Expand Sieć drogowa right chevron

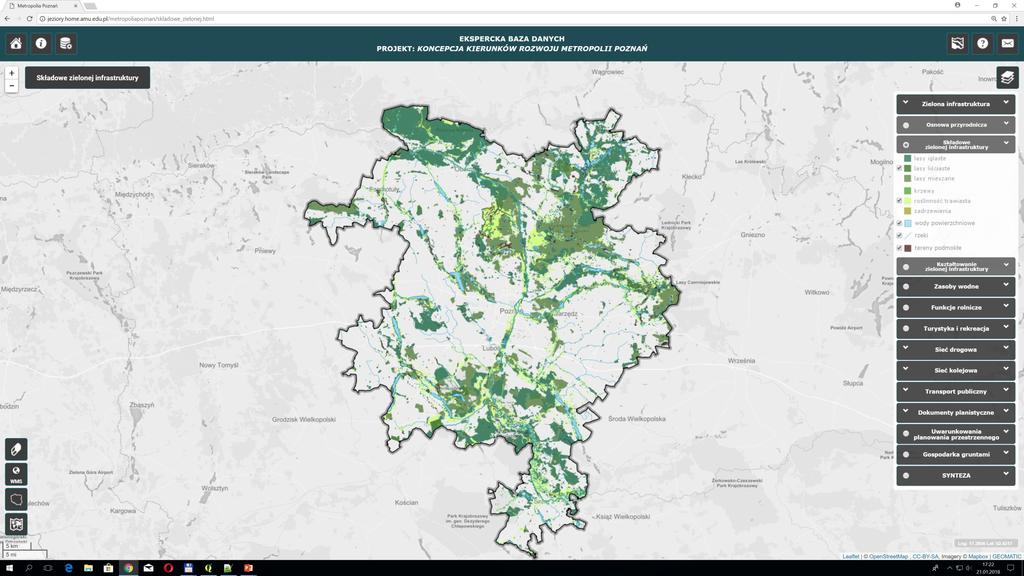pos(1006,348)
